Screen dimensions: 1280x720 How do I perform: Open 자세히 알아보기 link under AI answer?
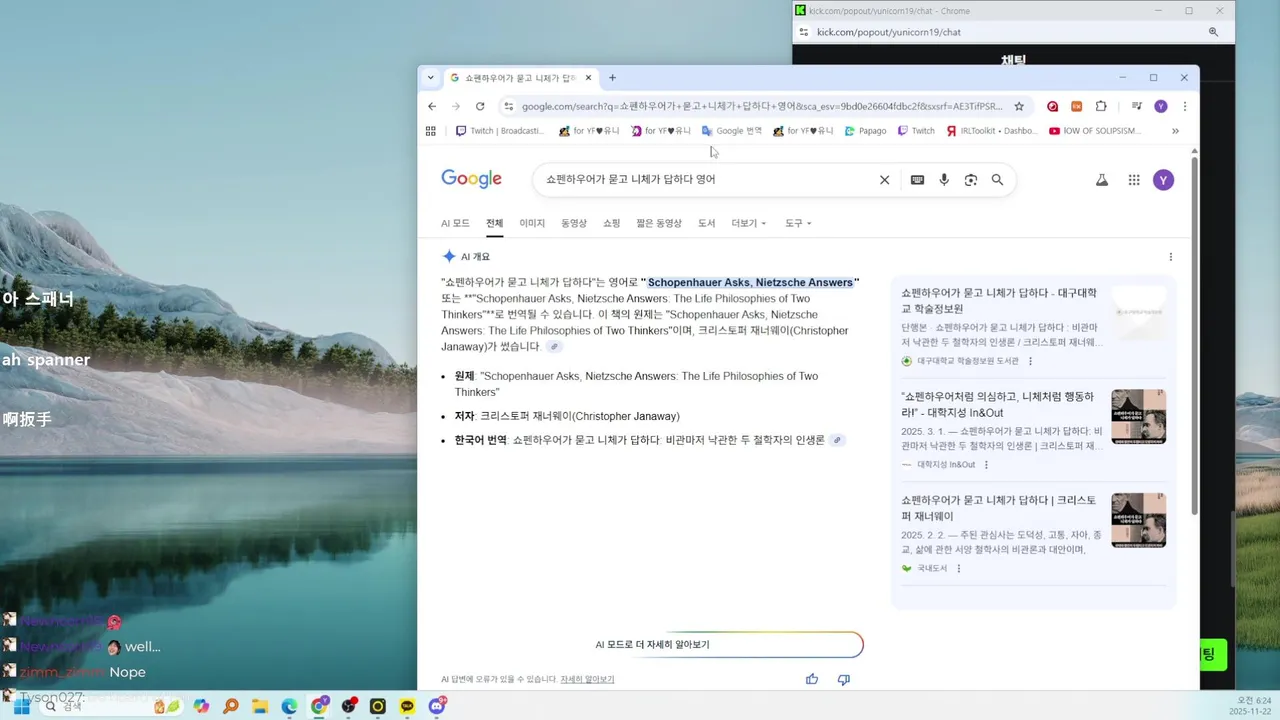(587, 680)
